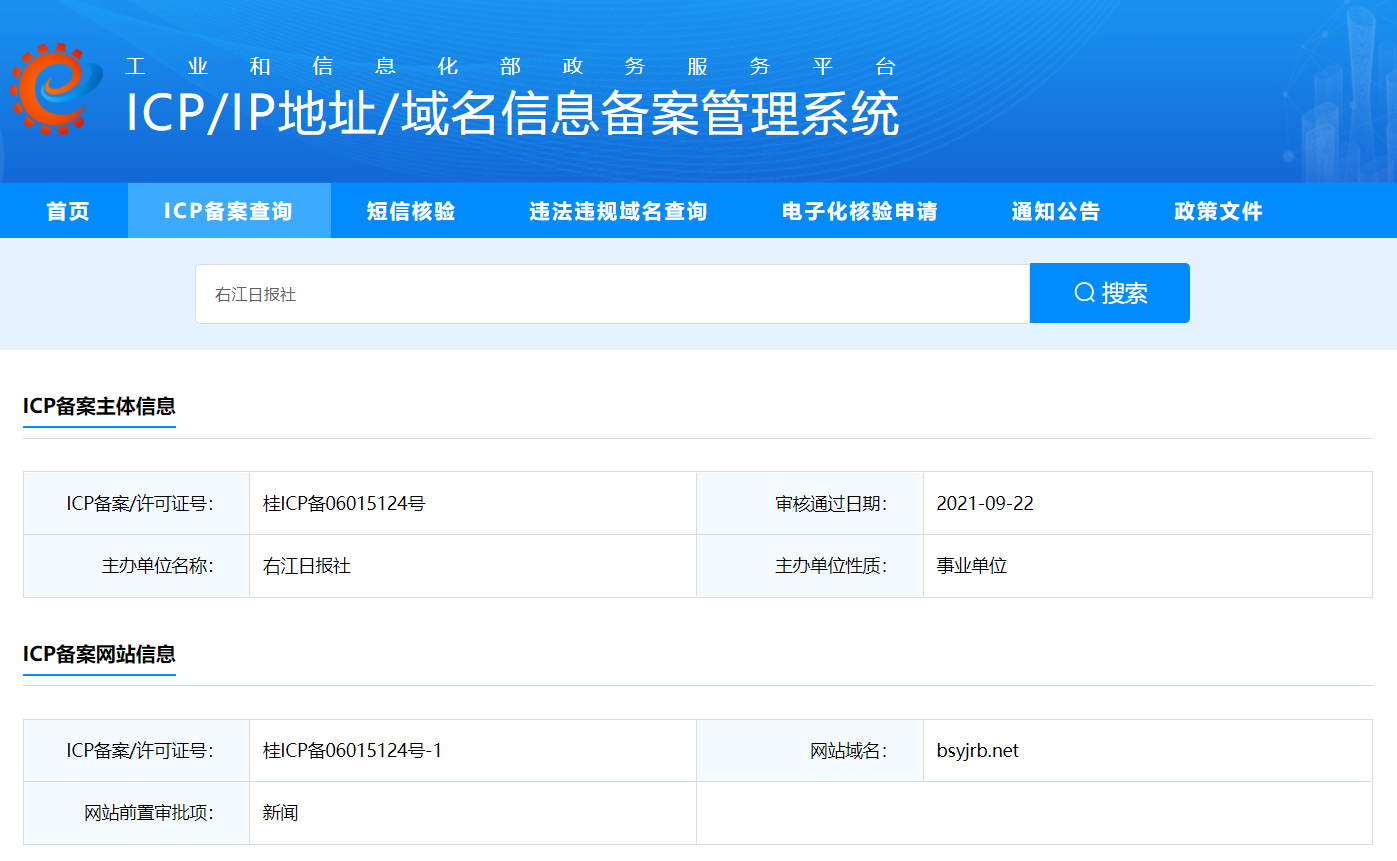
Task: Click the ICP备案网站信息 section heading
Action: click(x=99, y=654)
